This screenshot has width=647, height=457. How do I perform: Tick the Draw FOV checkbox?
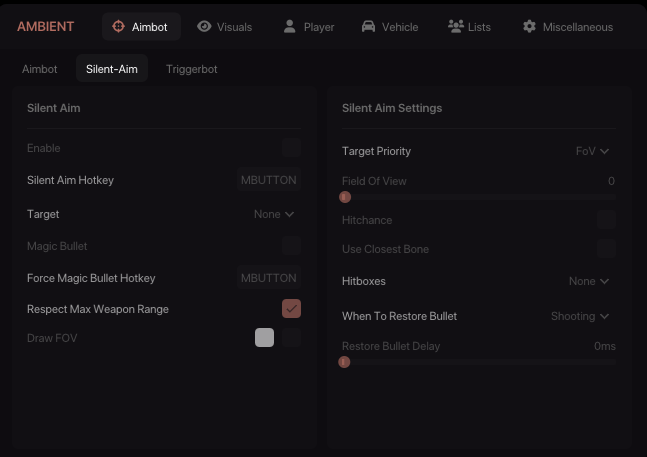(x=291, y=338)
